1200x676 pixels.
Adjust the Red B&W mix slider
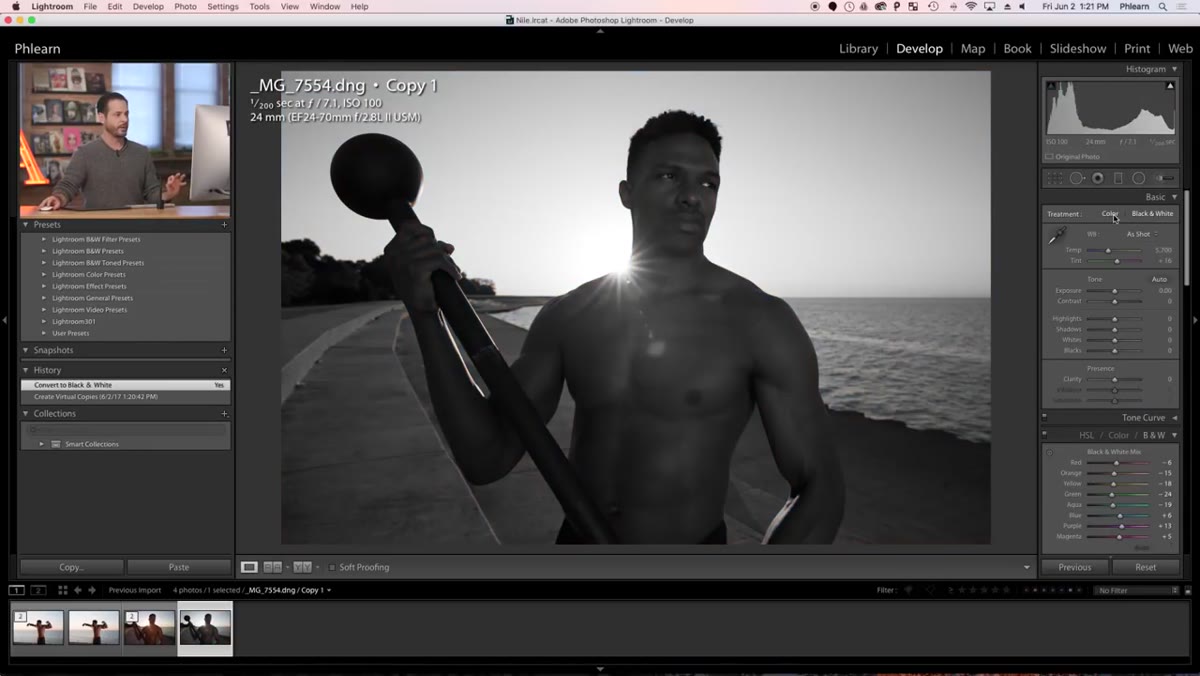pyautogui.click(x=1118, y=463)
